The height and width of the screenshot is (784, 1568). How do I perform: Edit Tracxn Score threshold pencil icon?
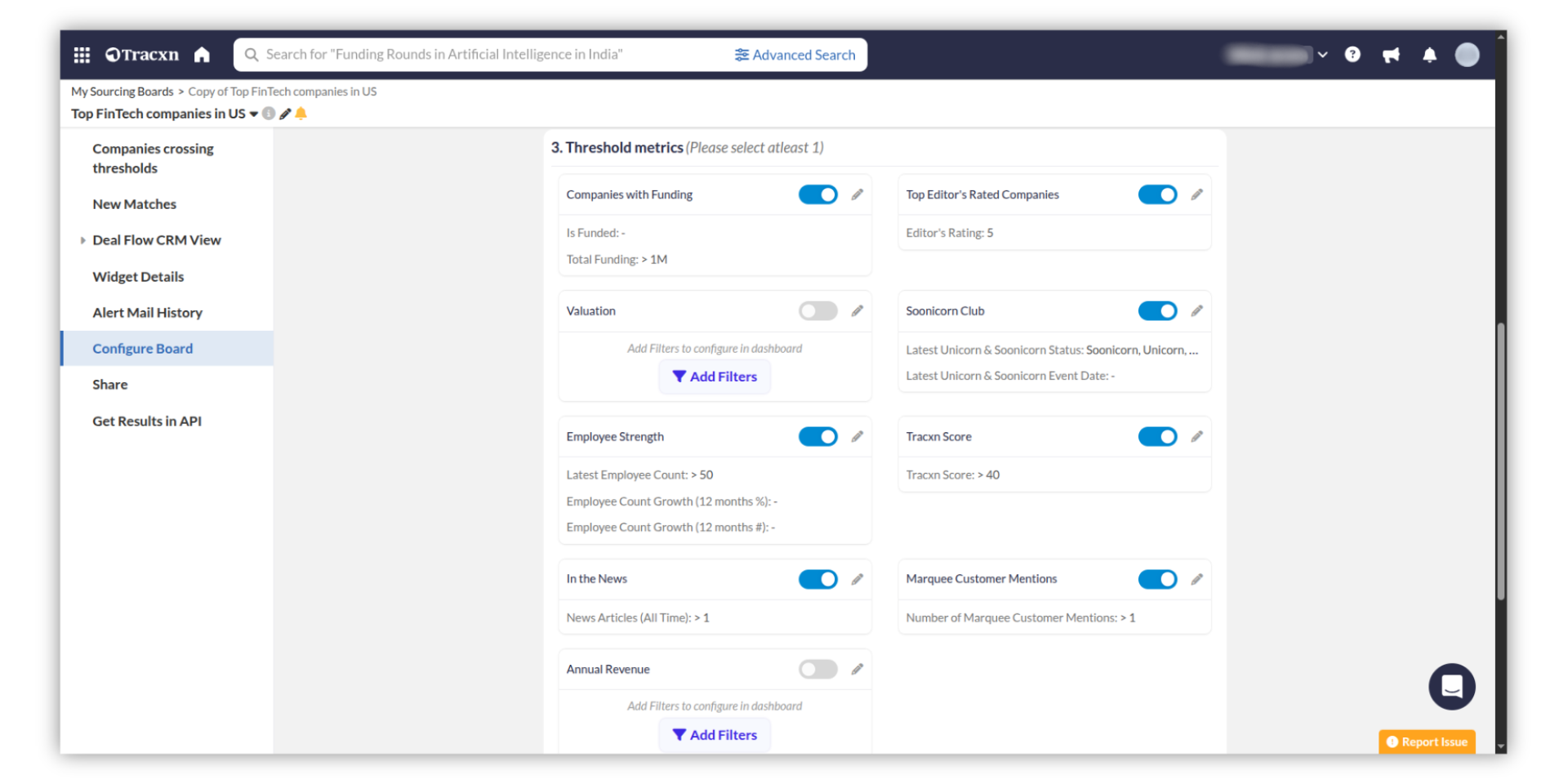click(1196, 437)
